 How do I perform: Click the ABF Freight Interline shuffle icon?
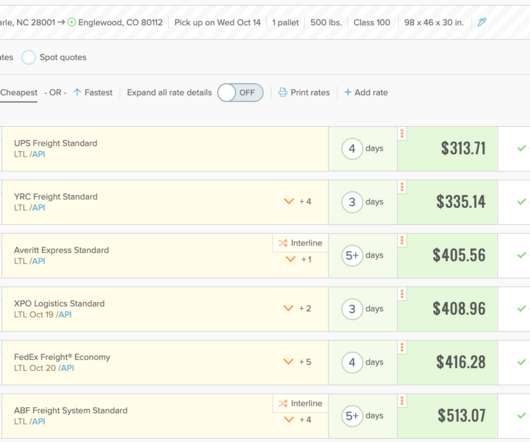pos(283,403)
